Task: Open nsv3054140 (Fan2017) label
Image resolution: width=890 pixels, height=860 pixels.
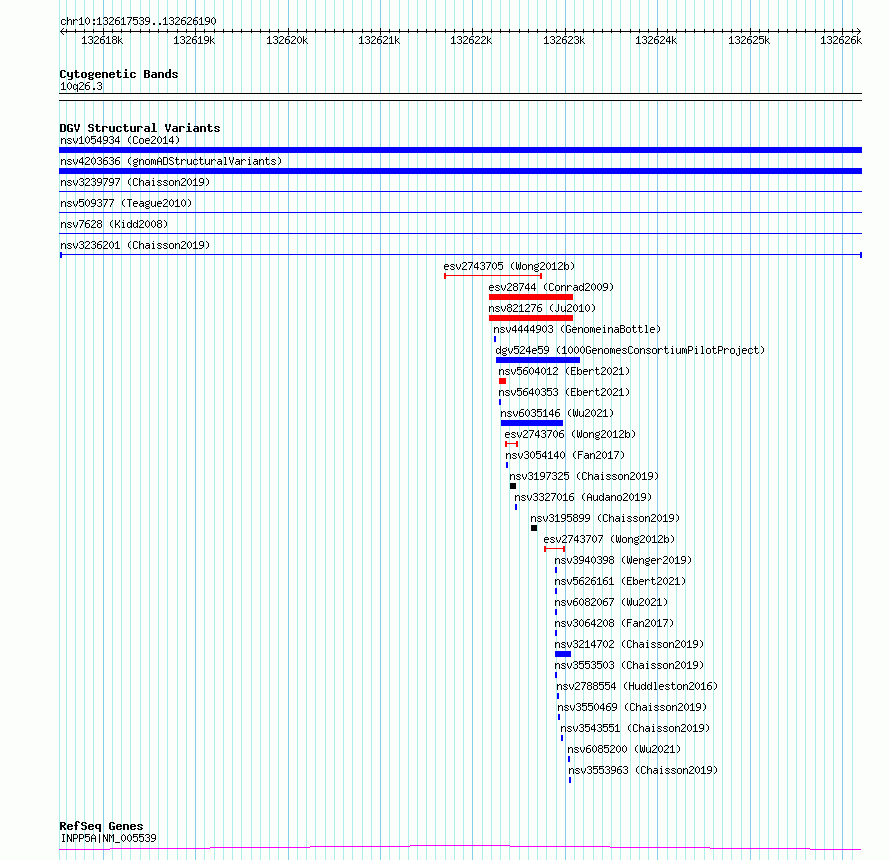Action: 565,455
